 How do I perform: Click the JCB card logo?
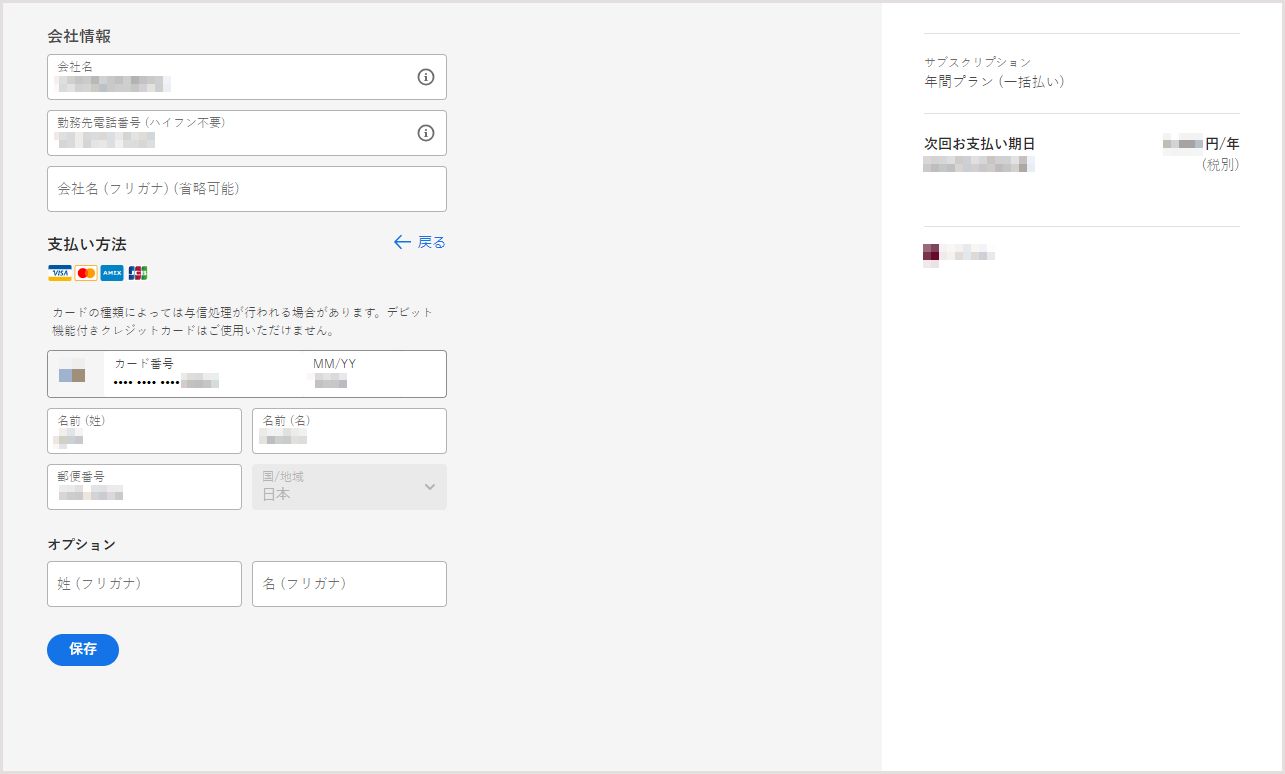point(138,273)
